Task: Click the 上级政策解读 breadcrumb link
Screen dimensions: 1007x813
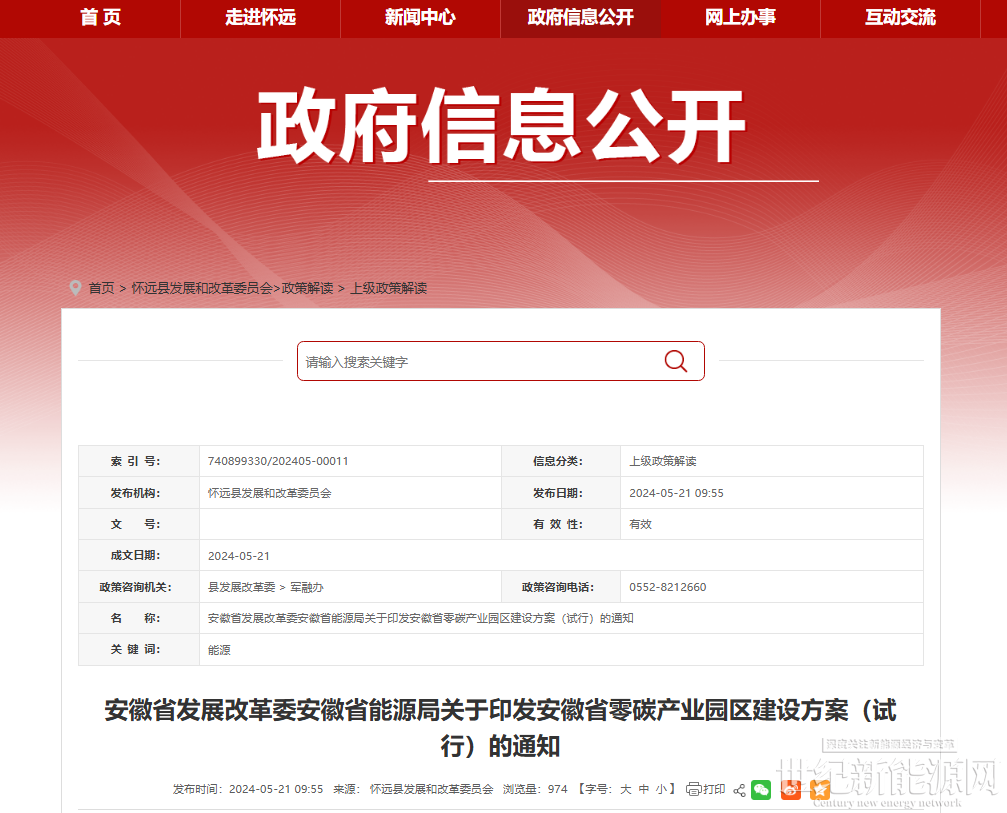Action: pos(388,288)
